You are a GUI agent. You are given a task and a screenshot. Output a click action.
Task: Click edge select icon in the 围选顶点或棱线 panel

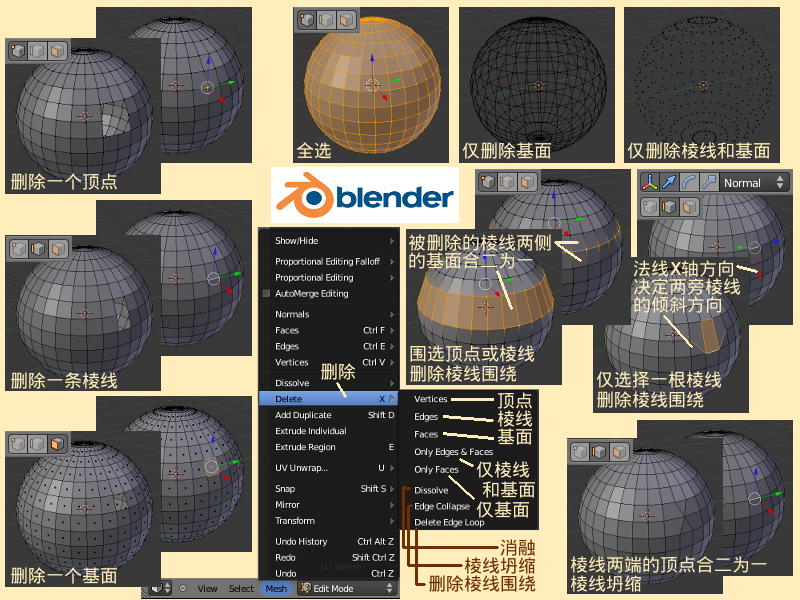coord(507,182)
